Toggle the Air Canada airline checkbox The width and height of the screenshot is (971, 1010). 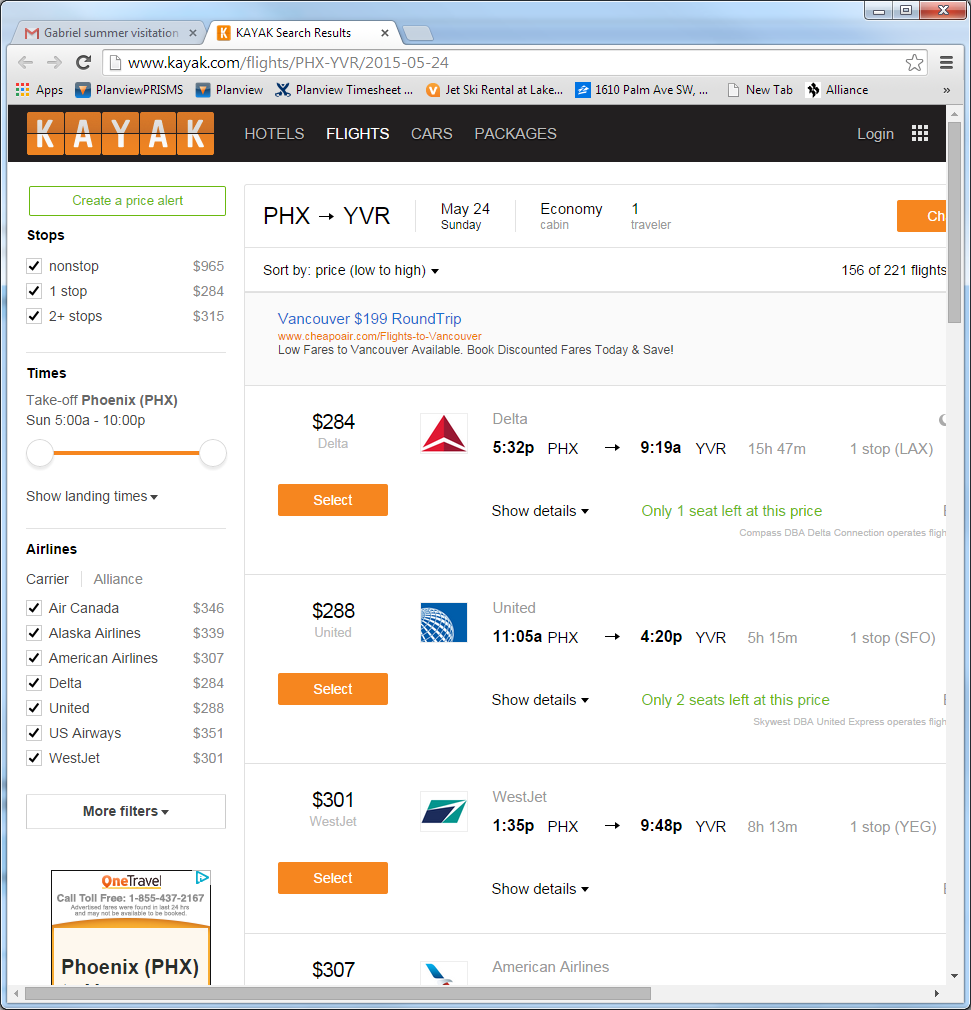tap(34, 608)
